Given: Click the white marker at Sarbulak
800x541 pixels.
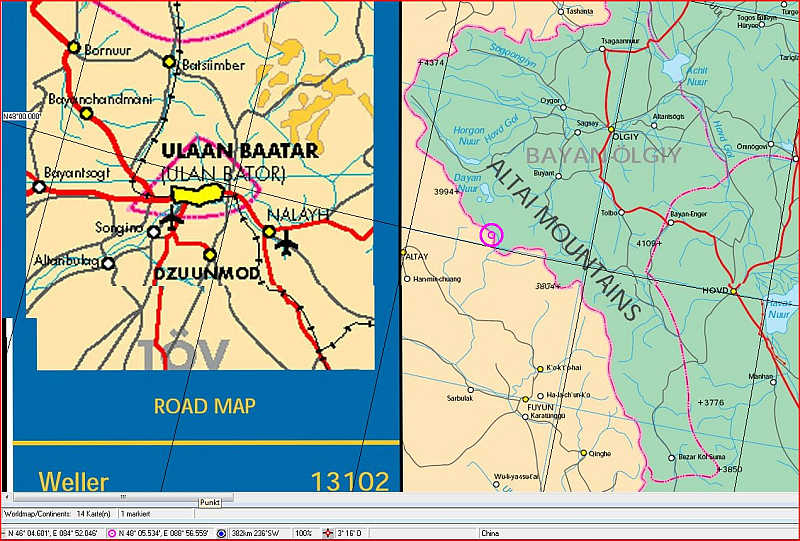Looking at the screenshot, I should tap(470, 390).
